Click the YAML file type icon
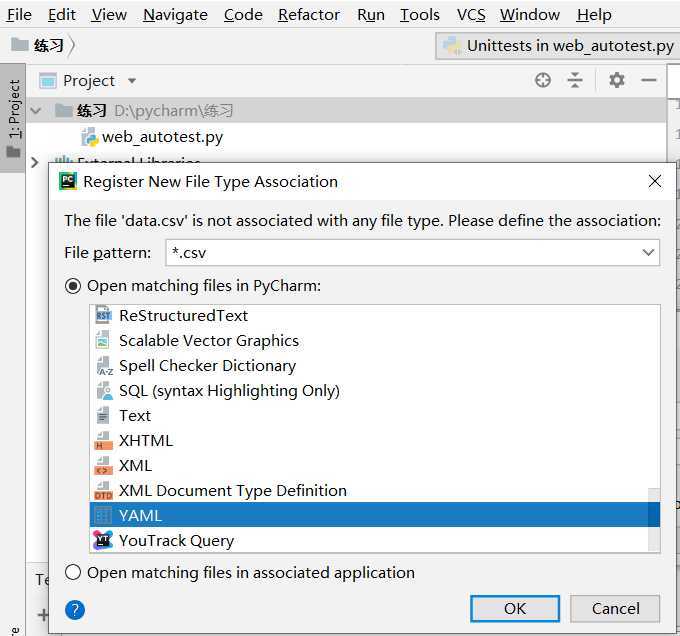680x636 pixels. (x=103, y=515)
